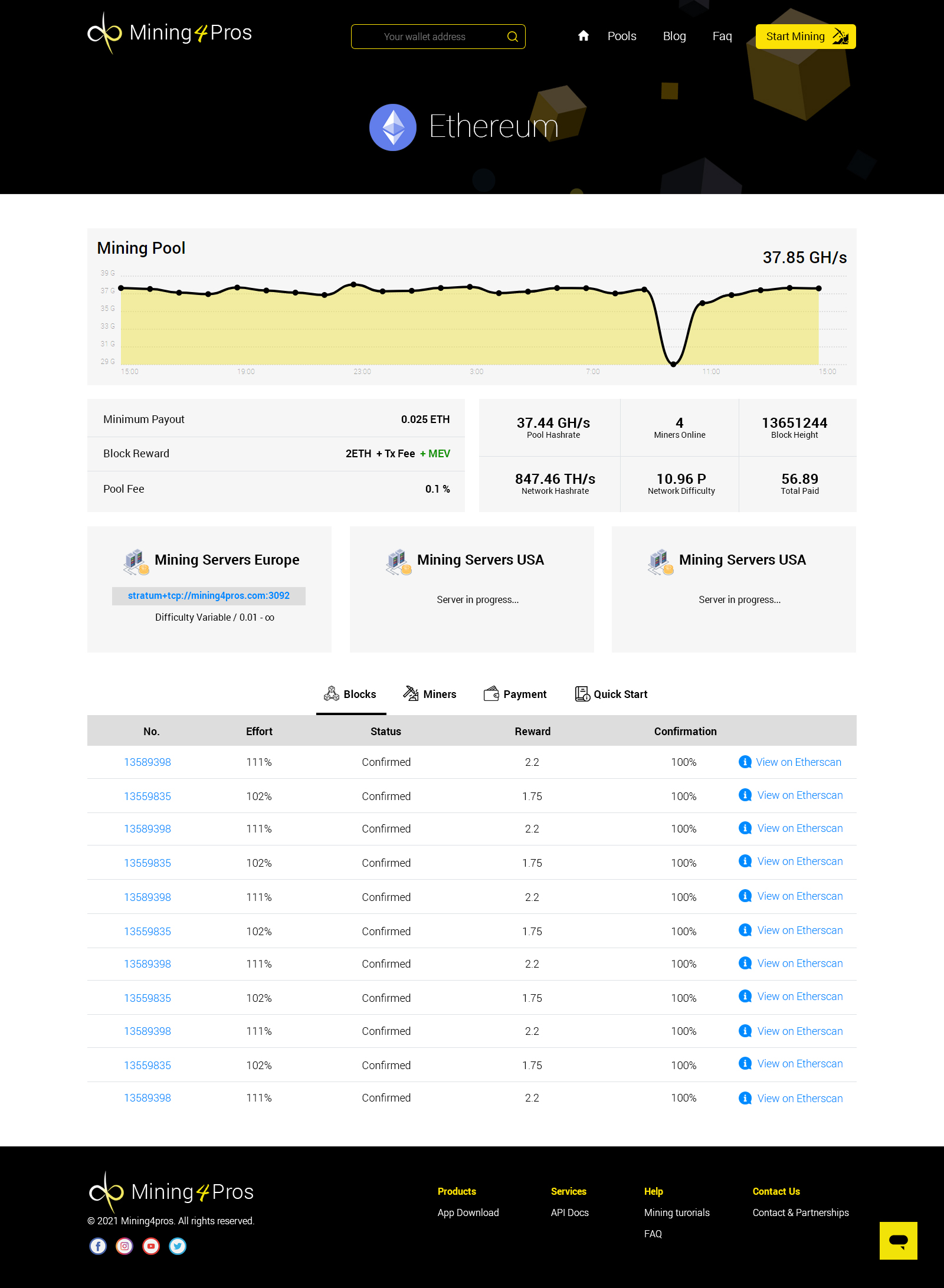
Task: Click the stratum+tcp://mining4pros.com:3092 link
Action: pos(209,596)
